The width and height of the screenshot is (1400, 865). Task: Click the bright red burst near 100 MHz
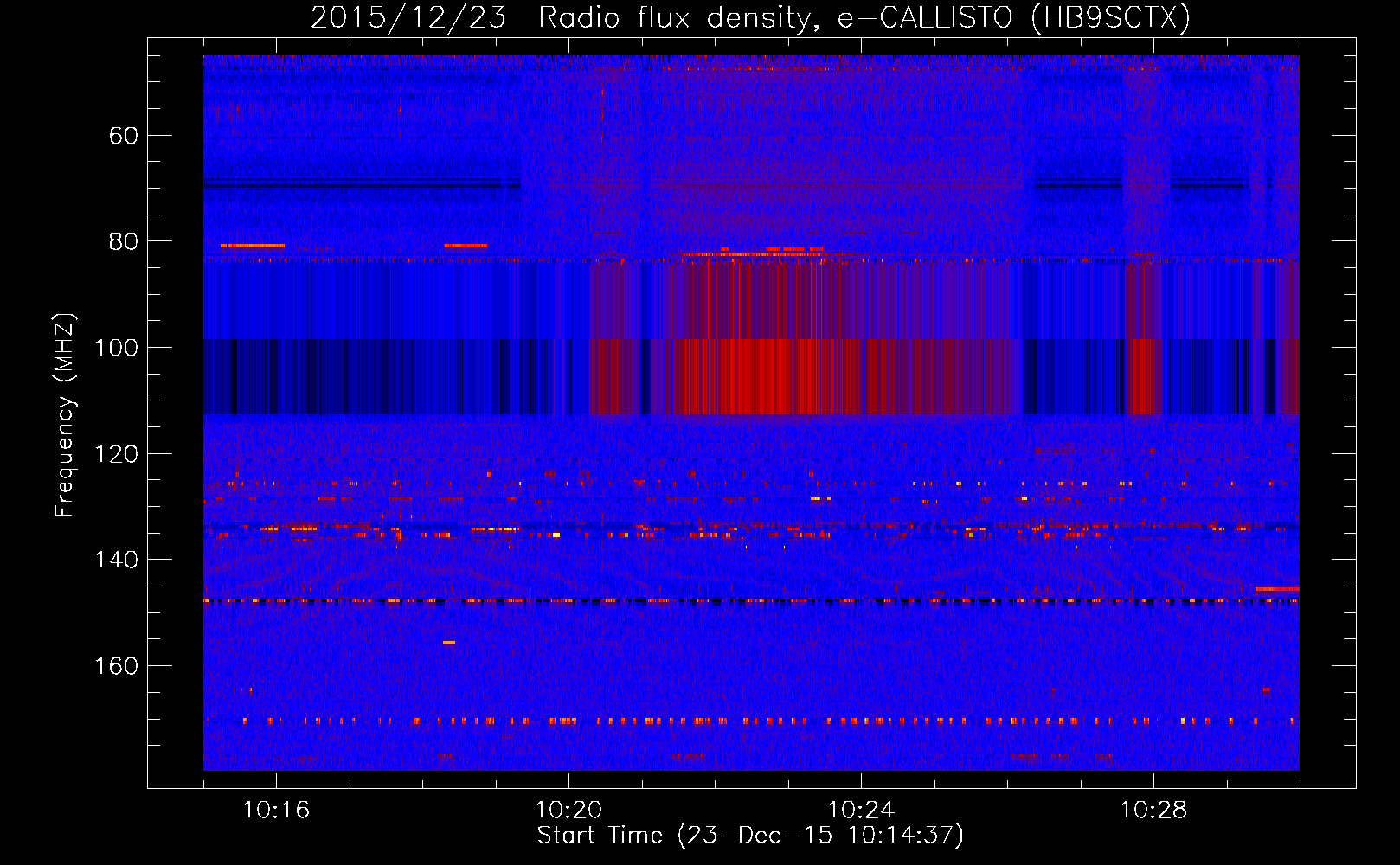click(x=766, y=377)
